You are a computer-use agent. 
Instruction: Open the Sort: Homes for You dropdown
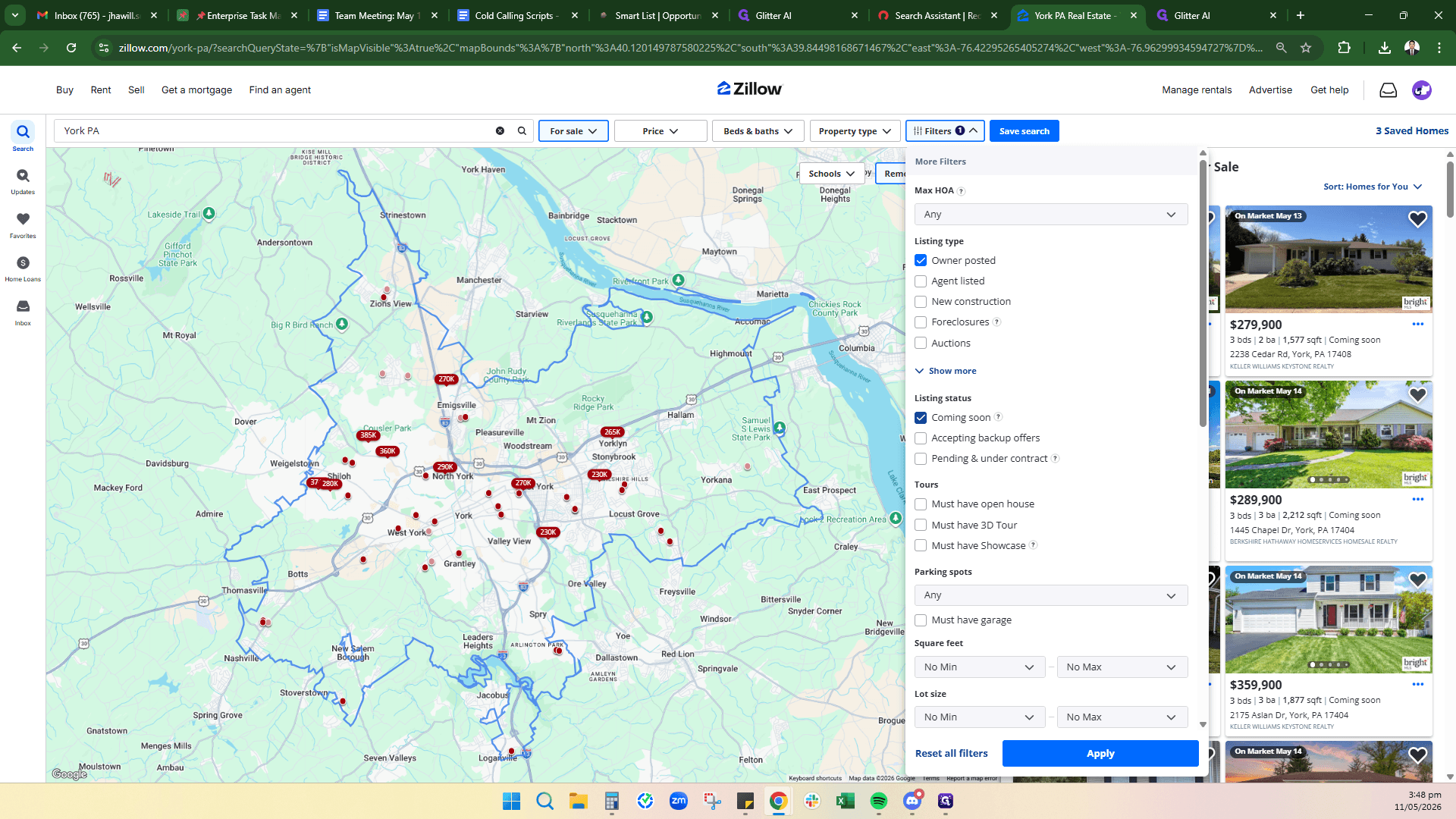pos(1373,187)
